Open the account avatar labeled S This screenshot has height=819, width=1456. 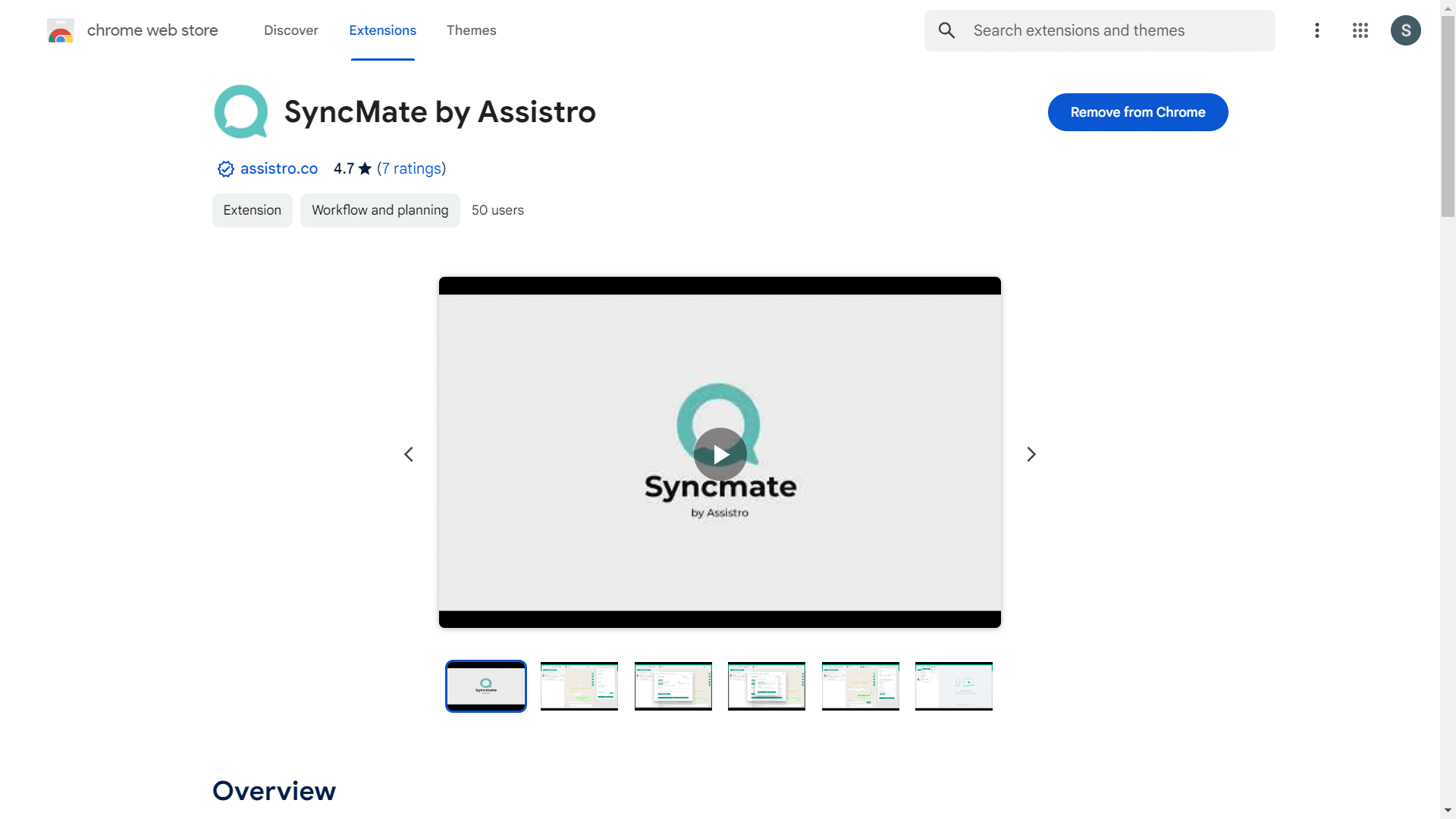[1405, 30]
